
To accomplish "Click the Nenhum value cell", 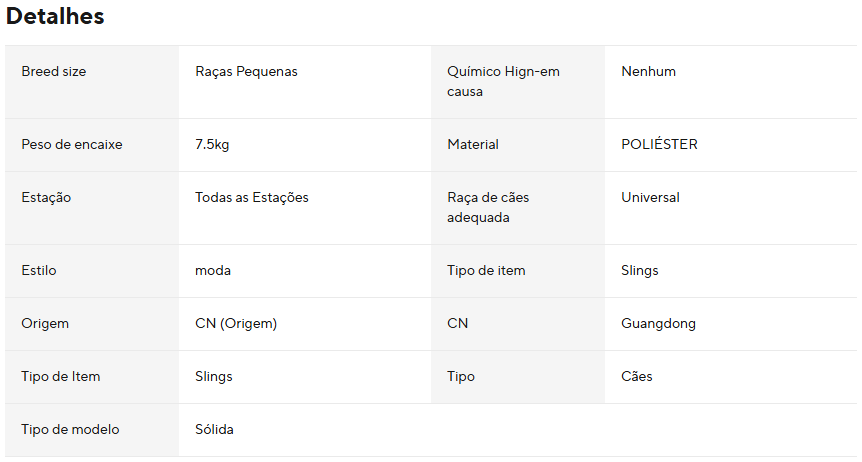I will (731, 82).
